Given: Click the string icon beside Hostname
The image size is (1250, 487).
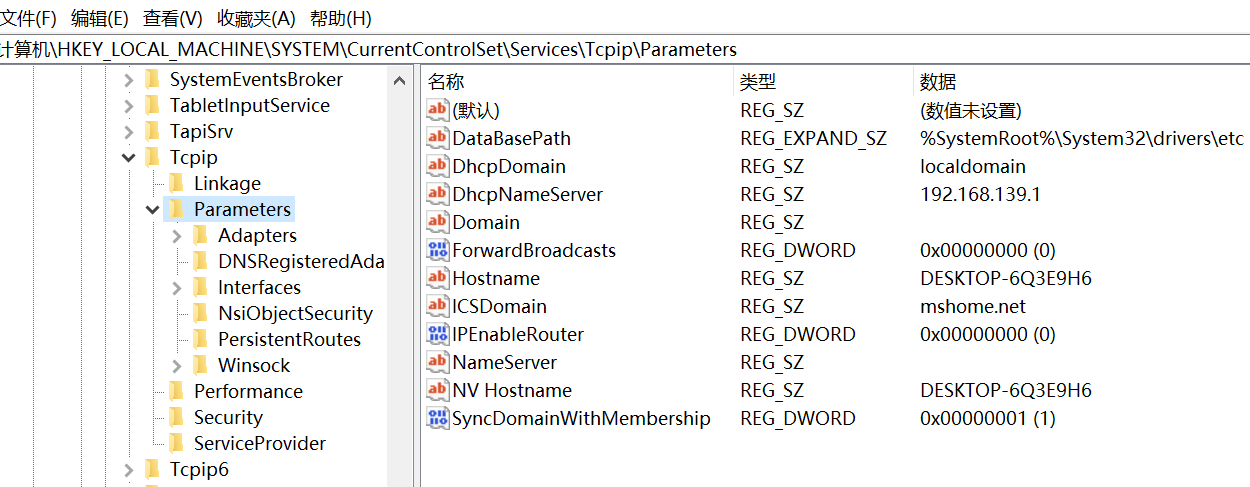Looking at the screenshot, I should pos(438,278).
